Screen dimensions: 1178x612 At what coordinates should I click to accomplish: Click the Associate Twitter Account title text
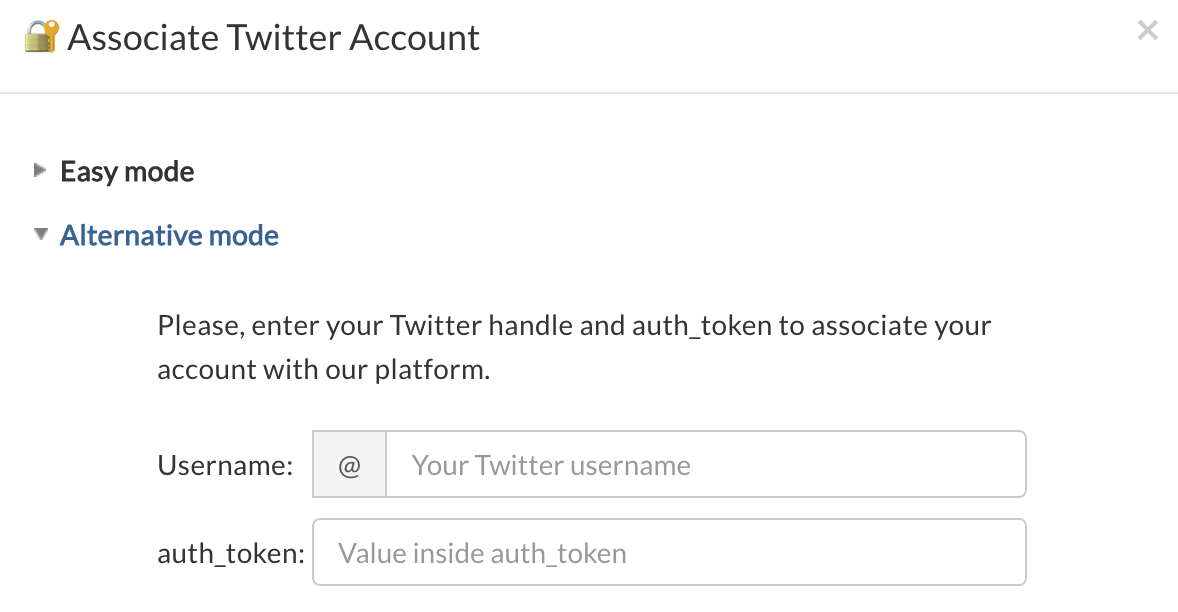point(273,38)
